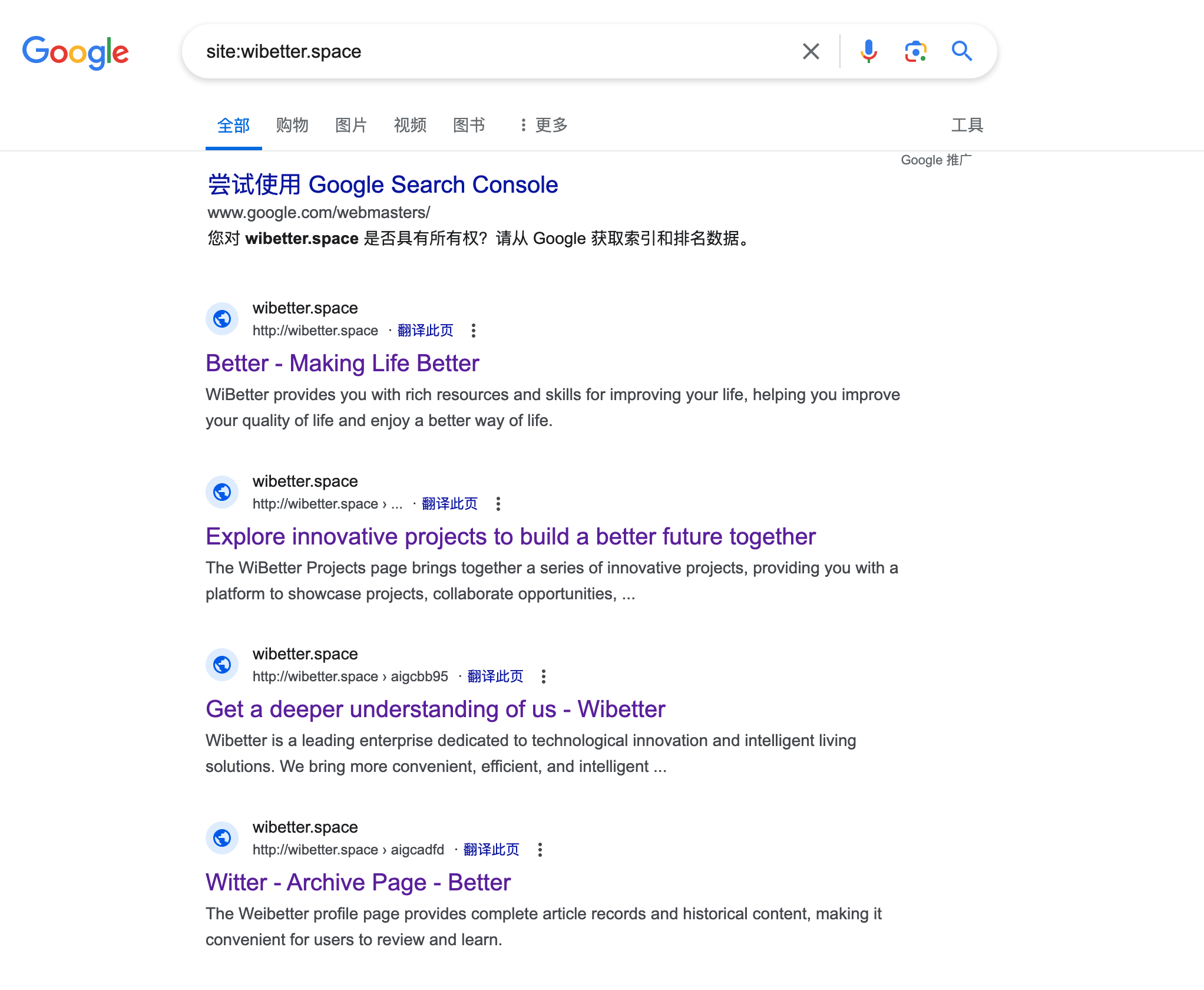Image resolution: width=1204 pixels, height=990 pixels.
Task: Click the globe favicon for the aigcbb95 result
Action: click(x=222, y=665)
